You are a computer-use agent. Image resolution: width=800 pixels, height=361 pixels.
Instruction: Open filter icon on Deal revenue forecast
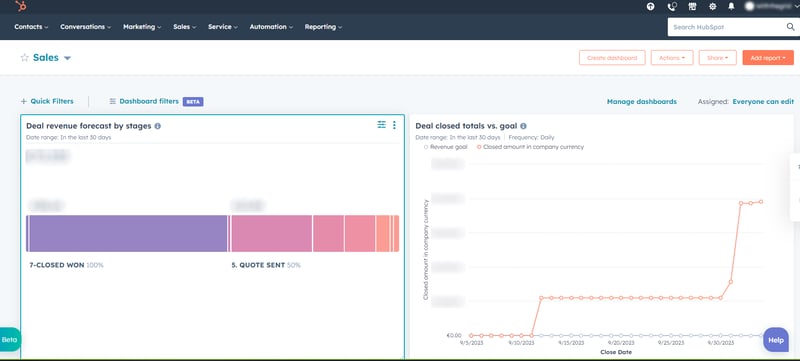click(381, 124)
